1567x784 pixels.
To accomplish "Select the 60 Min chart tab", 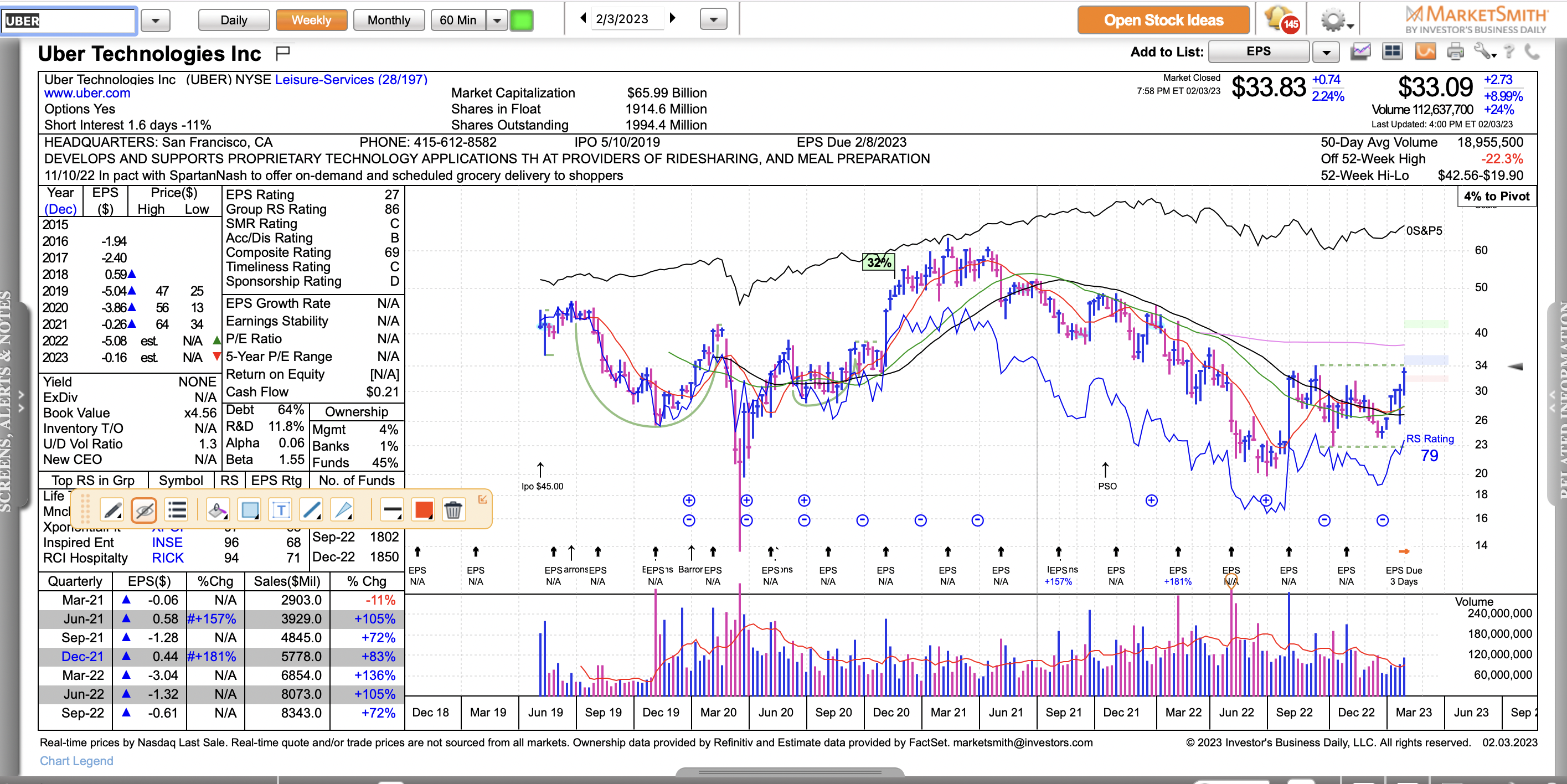I will [458, 20].
